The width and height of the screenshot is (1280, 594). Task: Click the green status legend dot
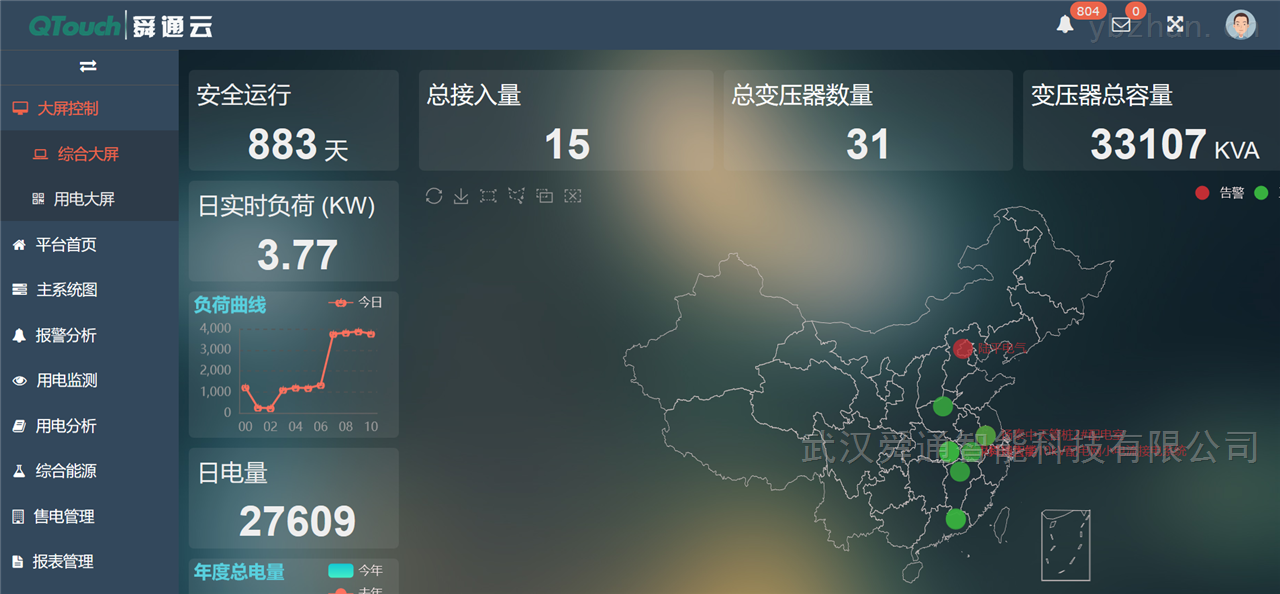click(x=1259, y=192)
